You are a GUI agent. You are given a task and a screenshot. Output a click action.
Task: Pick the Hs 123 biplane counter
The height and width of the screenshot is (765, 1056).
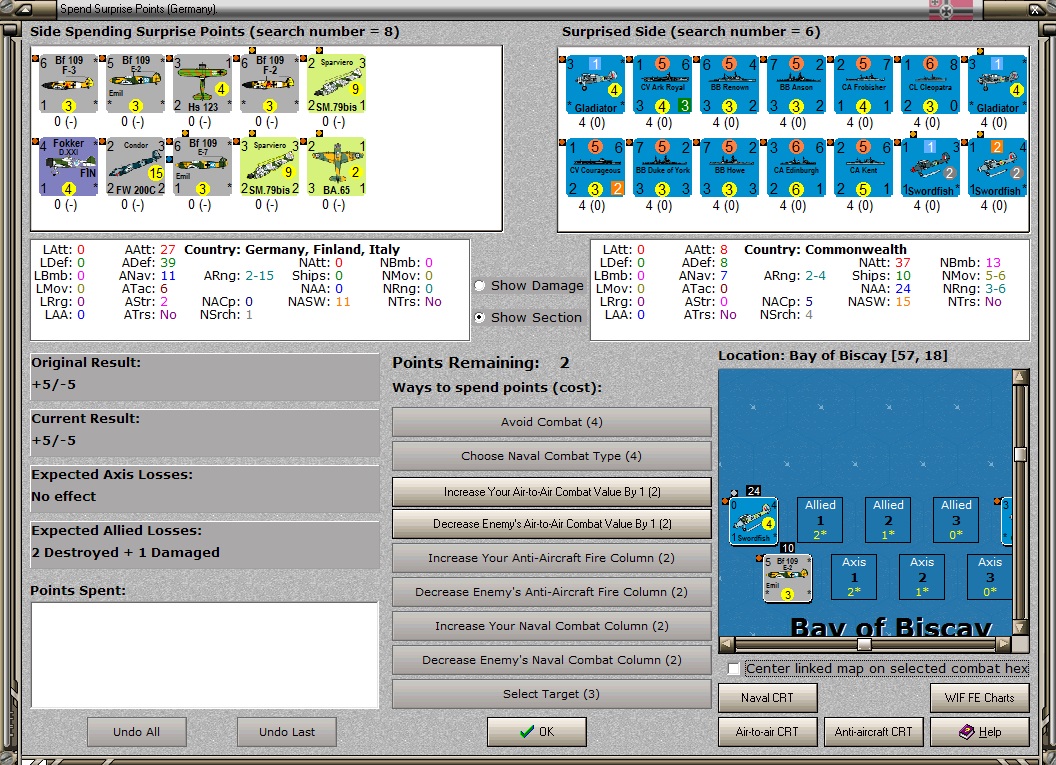pos(202,84)
